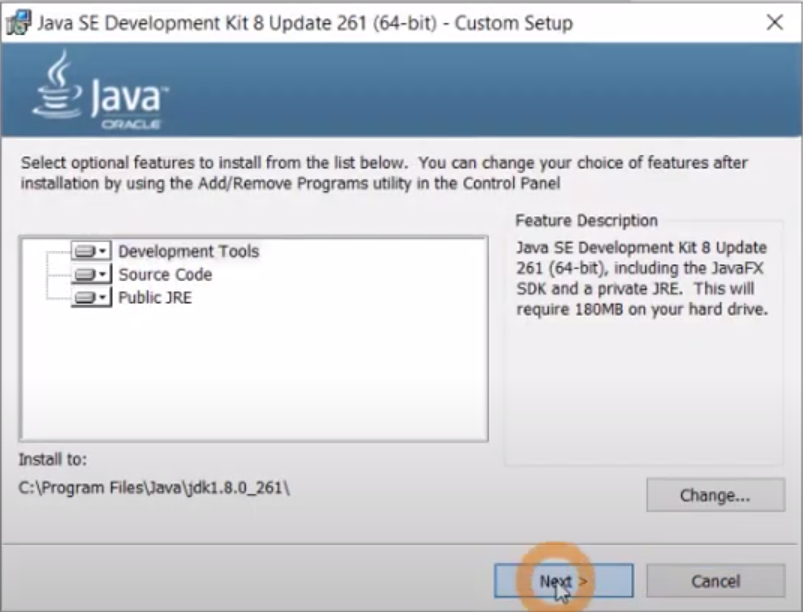The height and width of the screenshot is (612, 803).
Task: Select the Development Tools tree item
Action: coord(188,251)
